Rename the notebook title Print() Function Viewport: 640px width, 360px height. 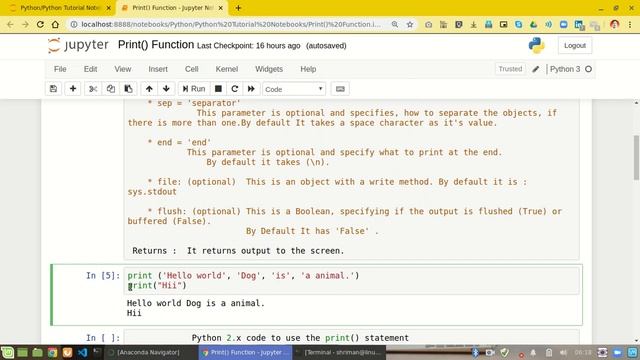tap(156, 44)
